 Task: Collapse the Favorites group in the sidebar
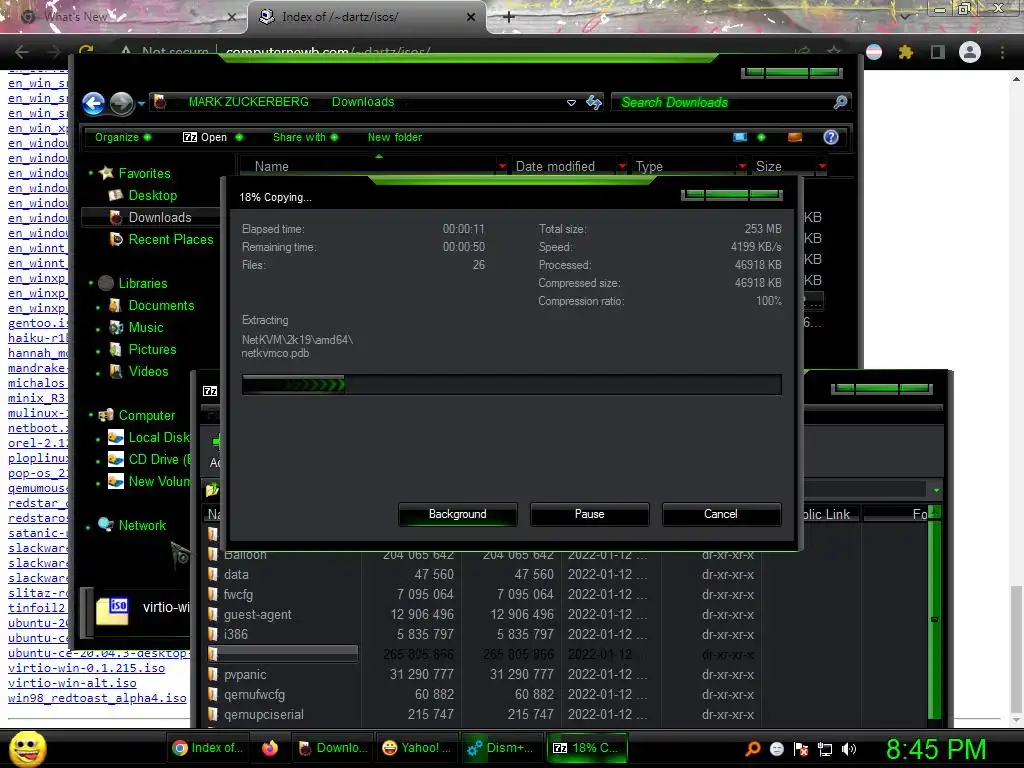coord(91,173)
